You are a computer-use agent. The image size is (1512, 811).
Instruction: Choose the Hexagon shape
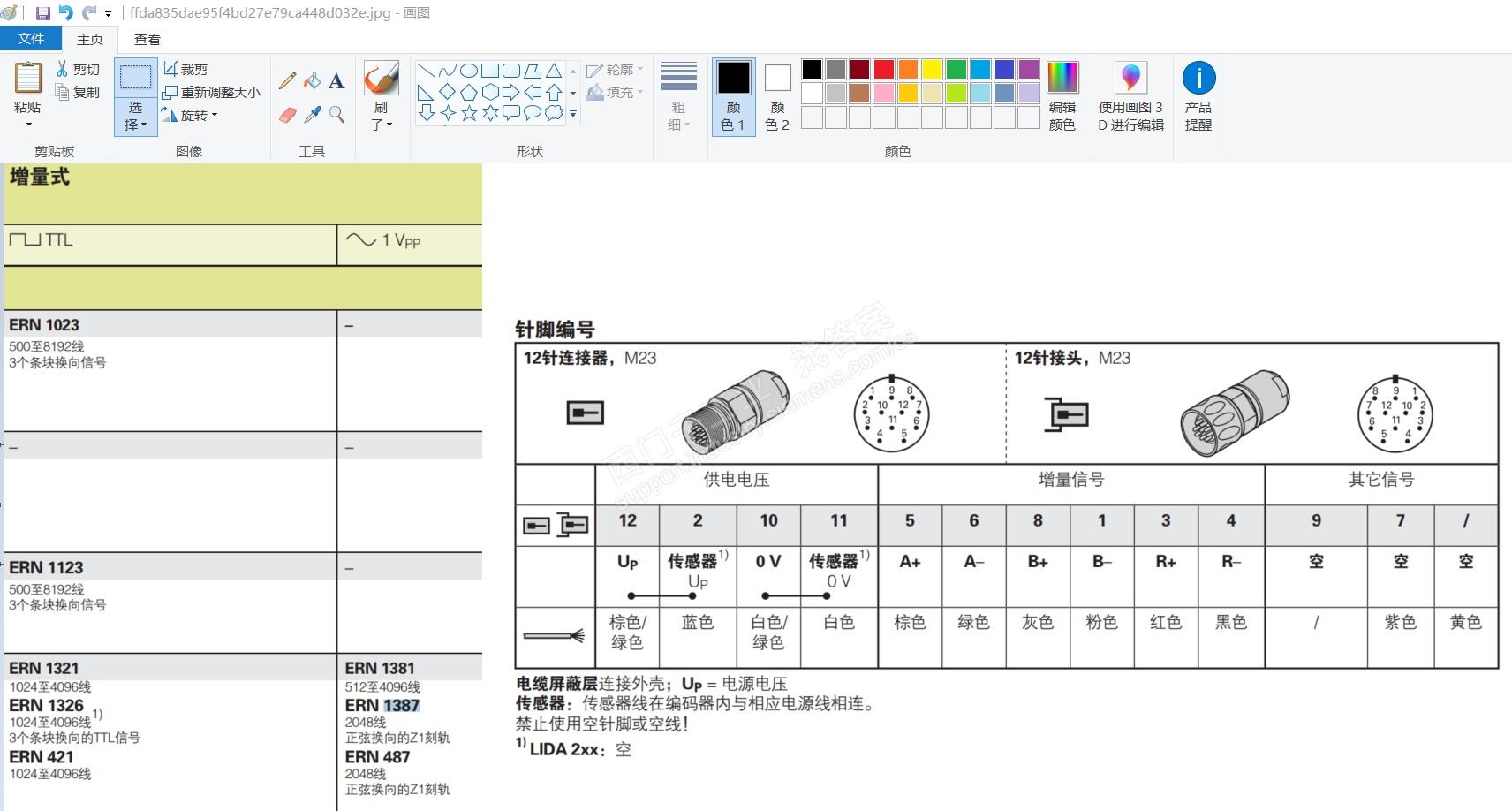click(x=490, y=92)
